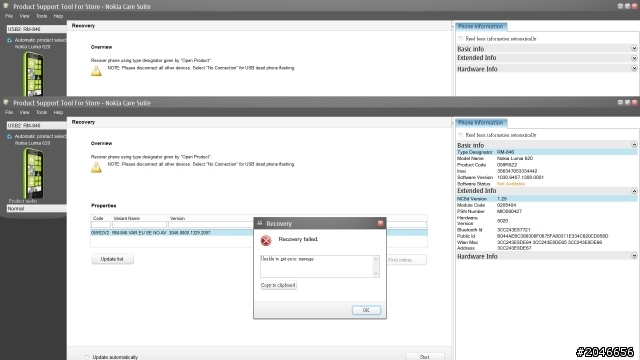Click the Version column header
Screen dimensions: 640x360
[178, 218]
